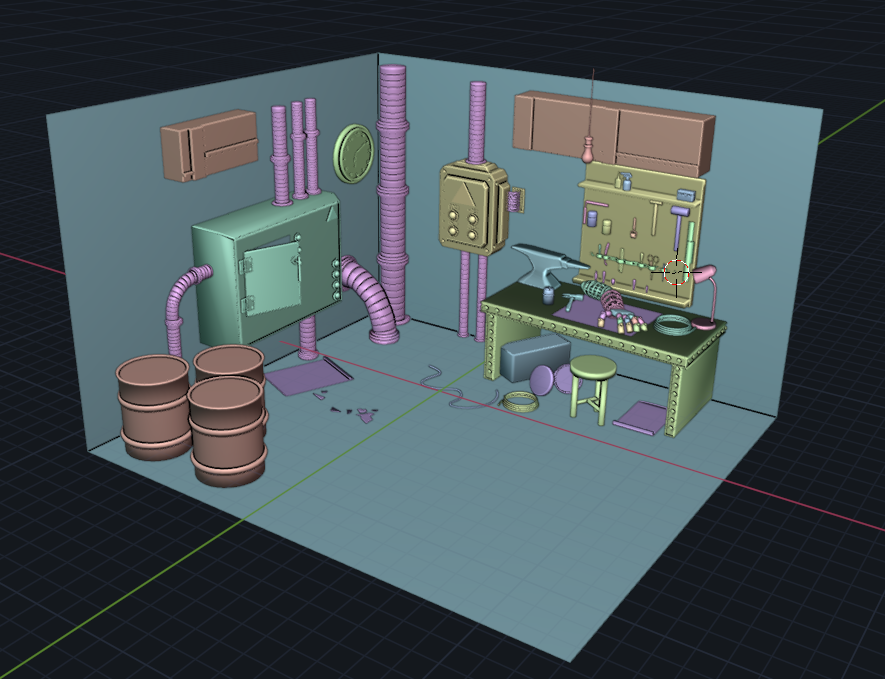885x679 pixels.
Task: Select the hanging light bulb
Action: click(x=589, y=150)
